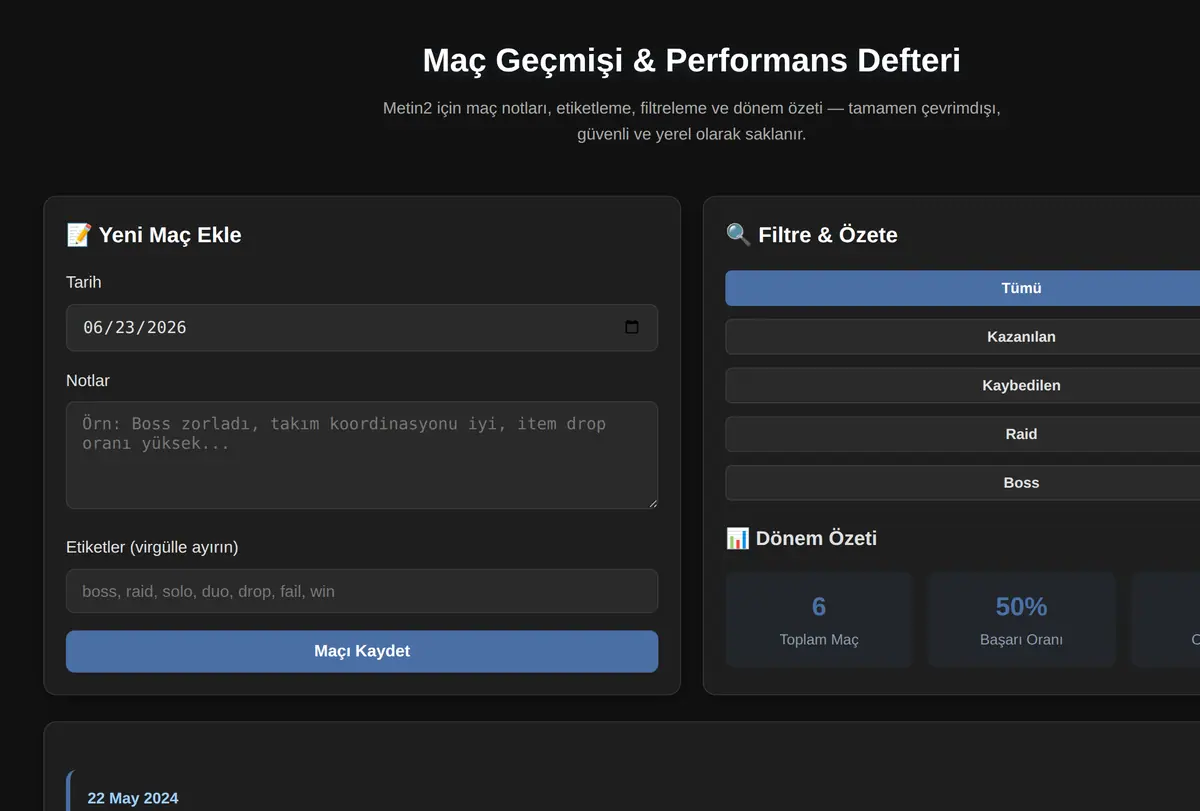Filter by Kaybedilen matches
This screenshot has height=811, width=1200.
pos(1021,385)
